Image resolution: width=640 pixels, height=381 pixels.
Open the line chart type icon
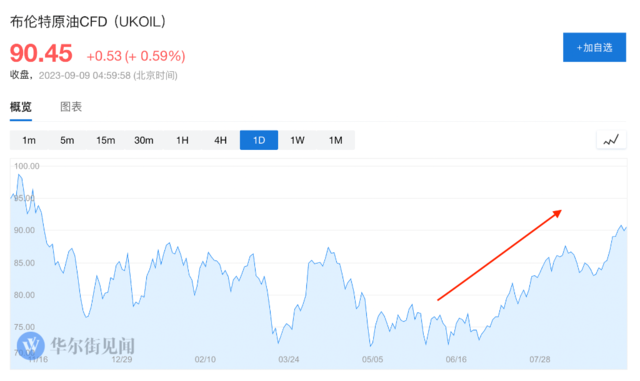click(x=611, y=140)
